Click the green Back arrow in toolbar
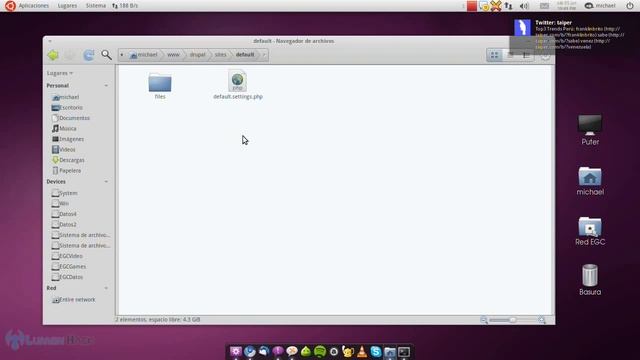The height and width of the screenshot is (360, 640). 53,55
